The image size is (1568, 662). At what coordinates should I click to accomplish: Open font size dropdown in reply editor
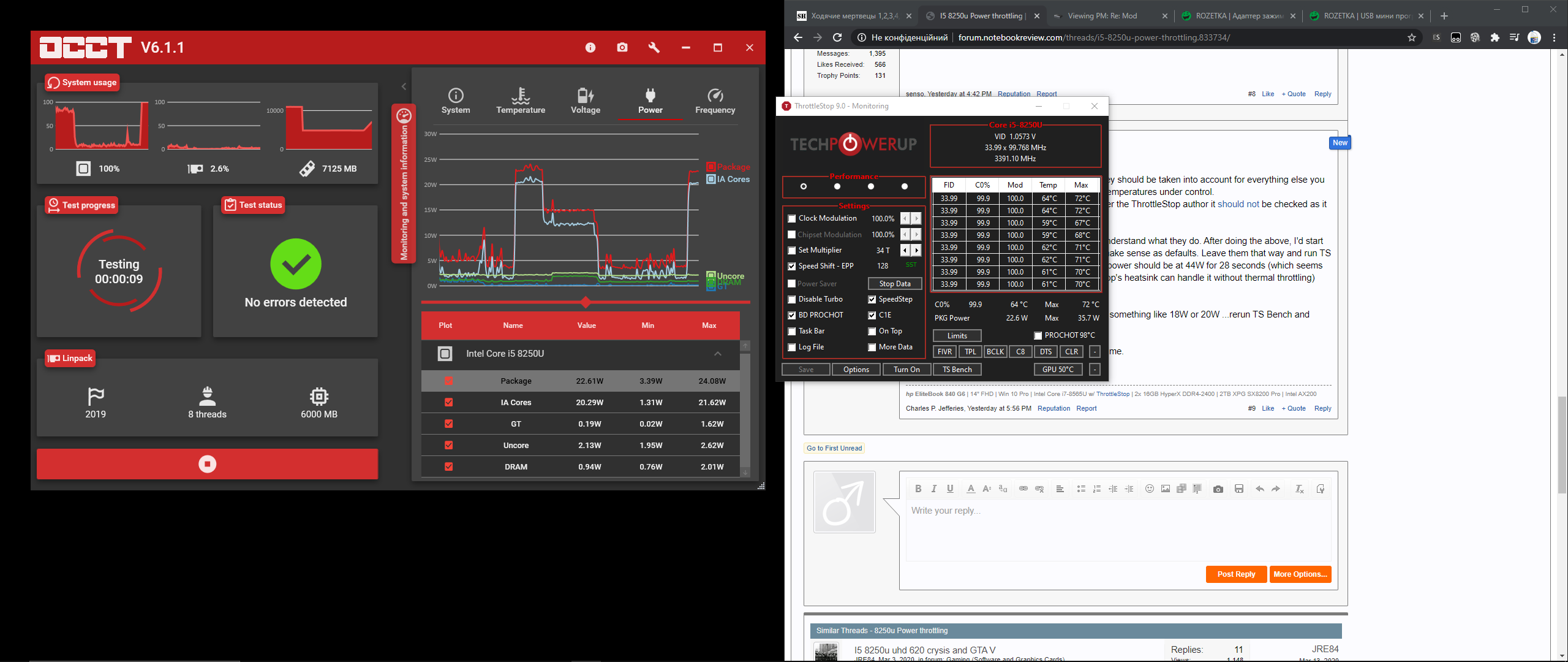[987, 489]
